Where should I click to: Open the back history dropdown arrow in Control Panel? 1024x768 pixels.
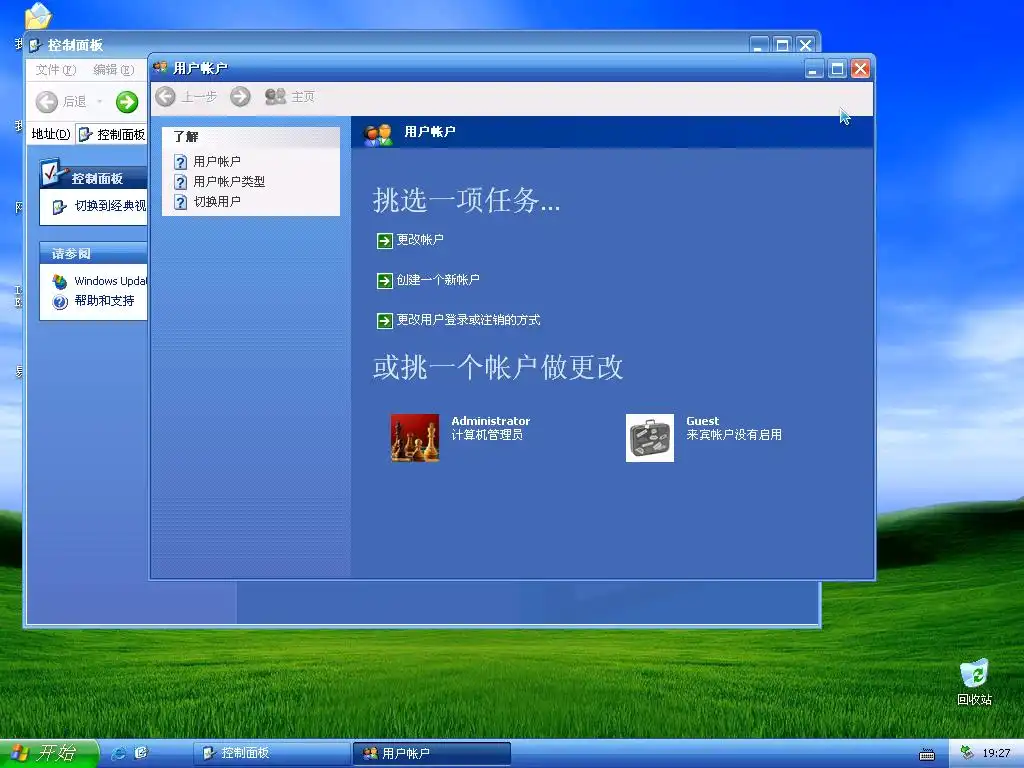[99, 102]
